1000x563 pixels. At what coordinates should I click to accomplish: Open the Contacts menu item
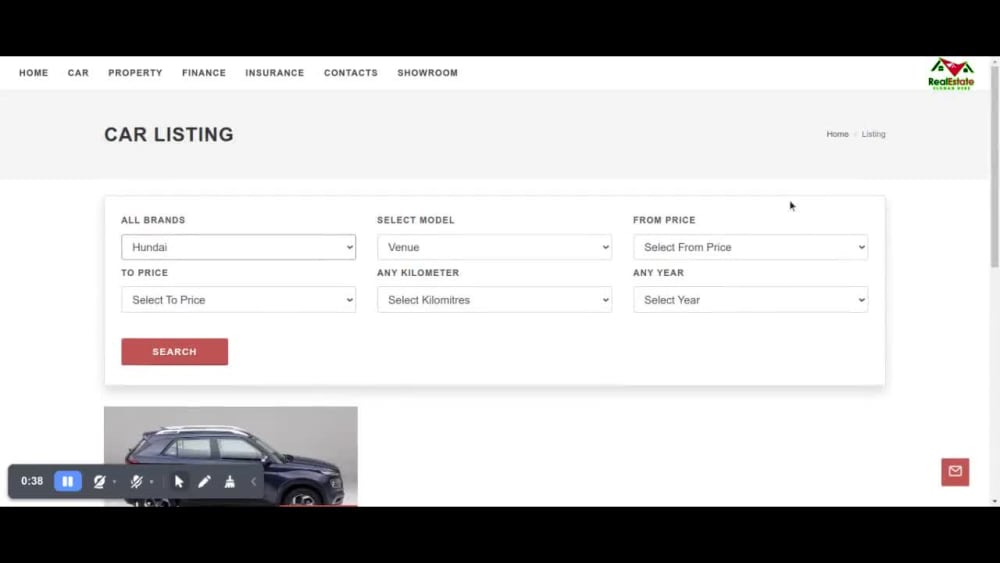351,73
